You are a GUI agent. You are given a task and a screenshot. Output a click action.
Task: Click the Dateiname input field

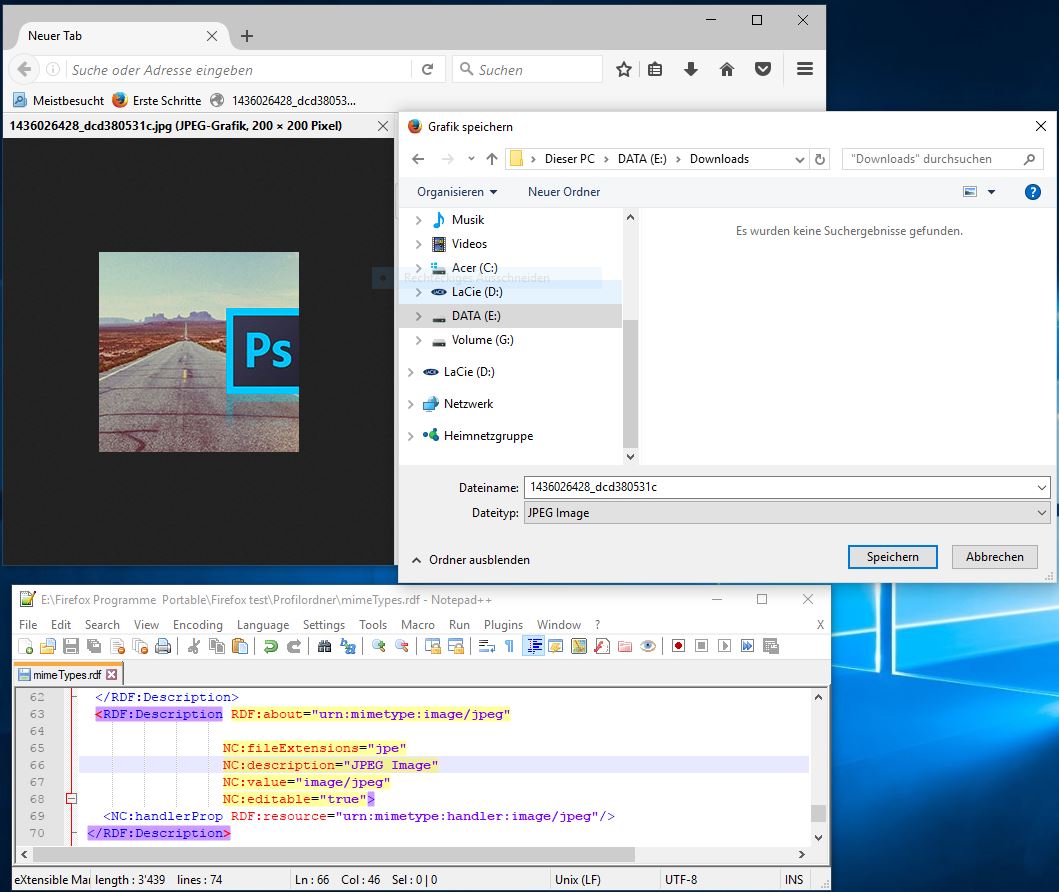click(x=780, y=487)
